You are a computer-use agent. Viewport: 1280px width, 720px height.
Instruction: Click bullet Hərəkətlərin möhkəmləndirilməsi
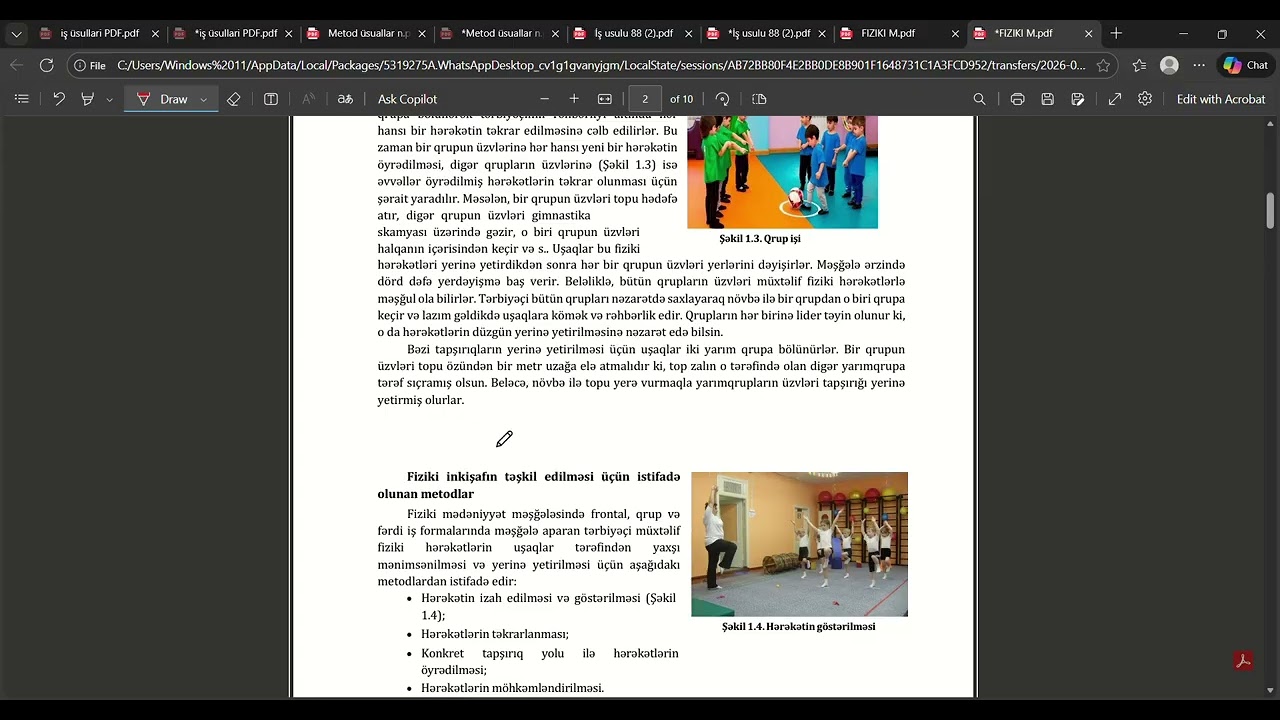point(512,688)
